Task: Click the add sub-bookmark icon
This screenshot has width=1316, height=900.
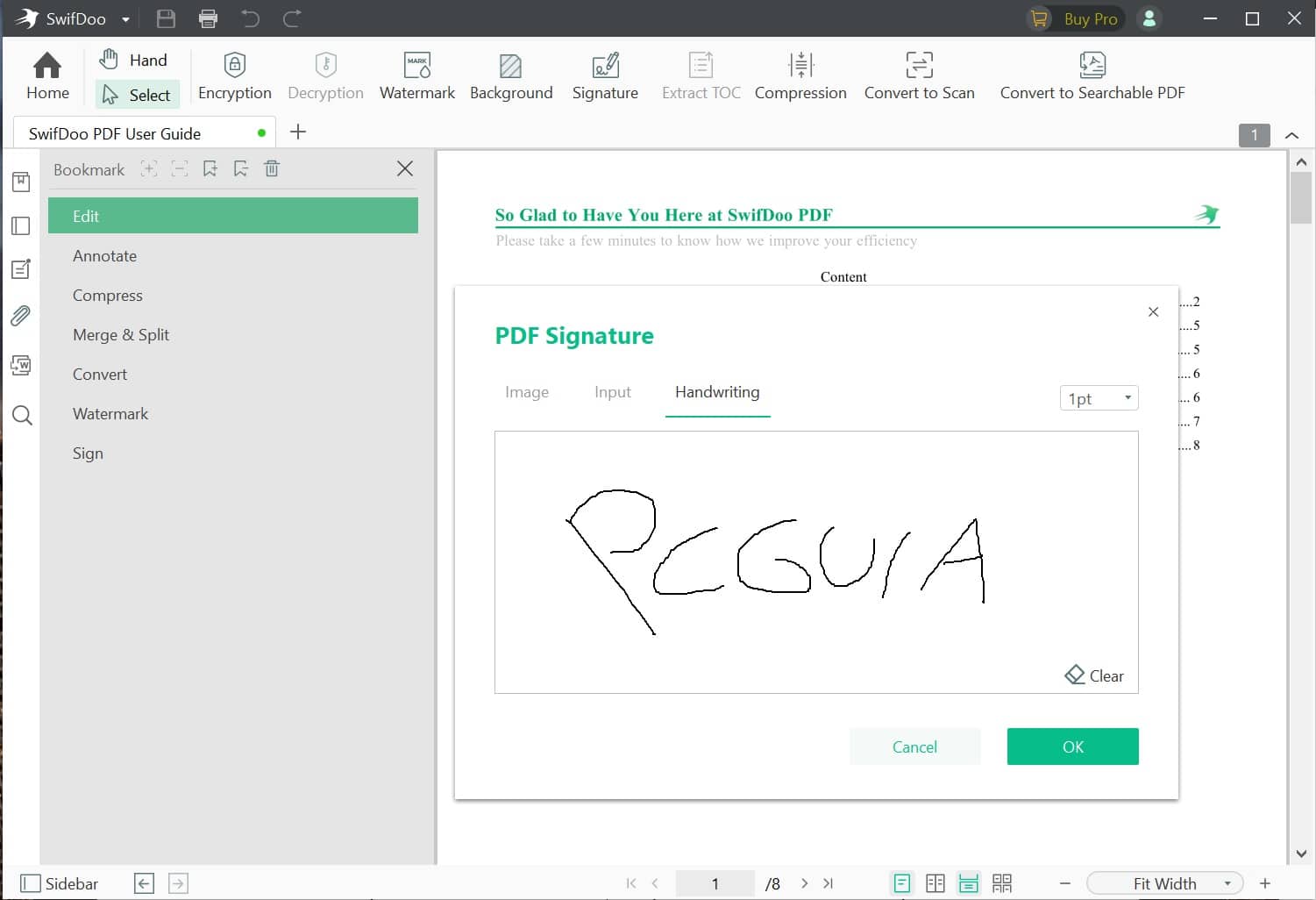Action: [241, 169]
